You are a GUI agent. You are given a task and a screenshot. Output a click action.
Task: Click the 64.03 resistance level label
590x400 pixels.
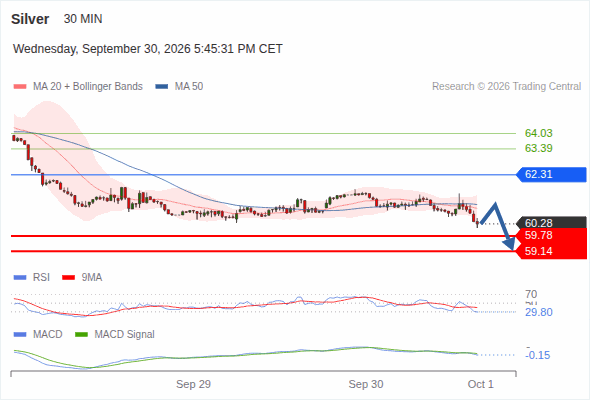tap(538, 133)
